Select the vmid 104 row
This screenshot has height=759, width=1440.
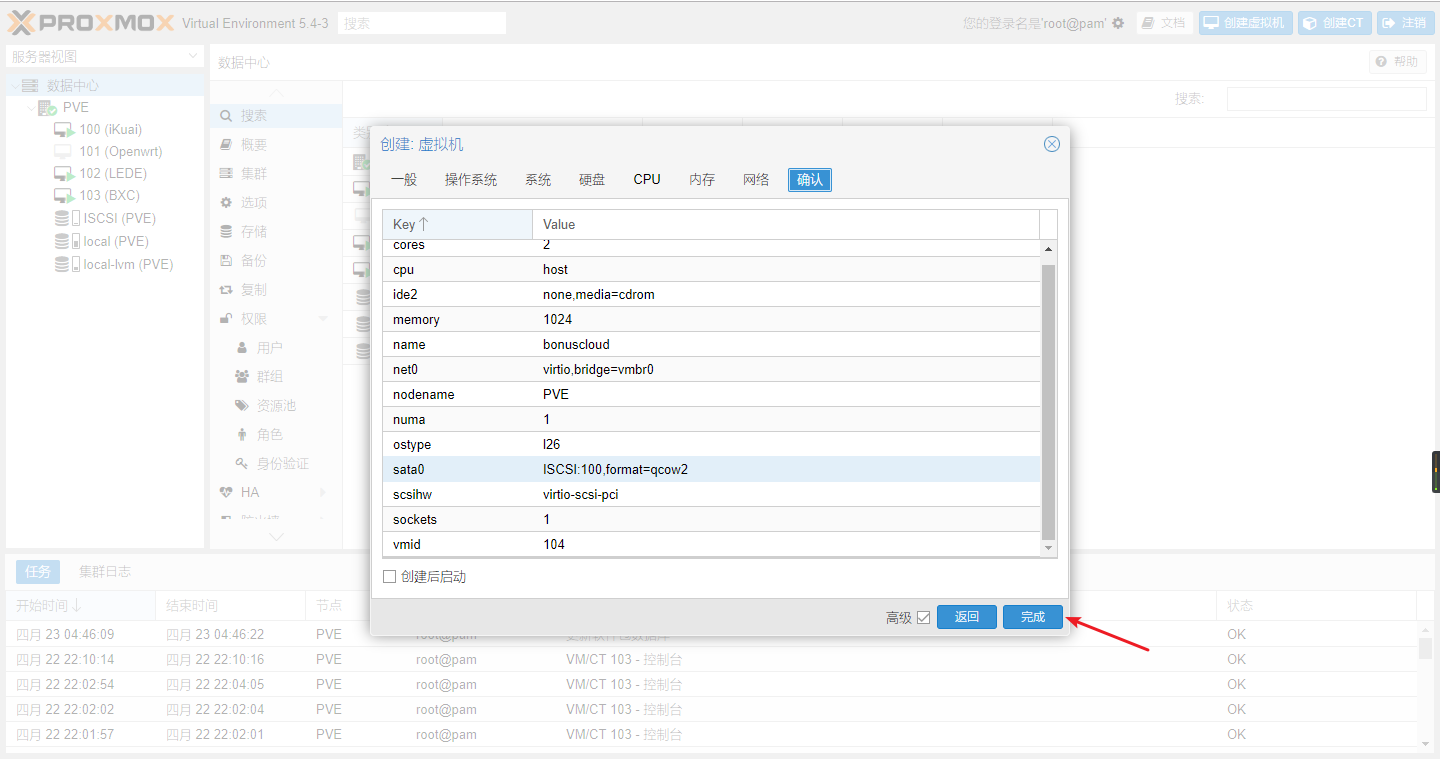tap(712, 544)
